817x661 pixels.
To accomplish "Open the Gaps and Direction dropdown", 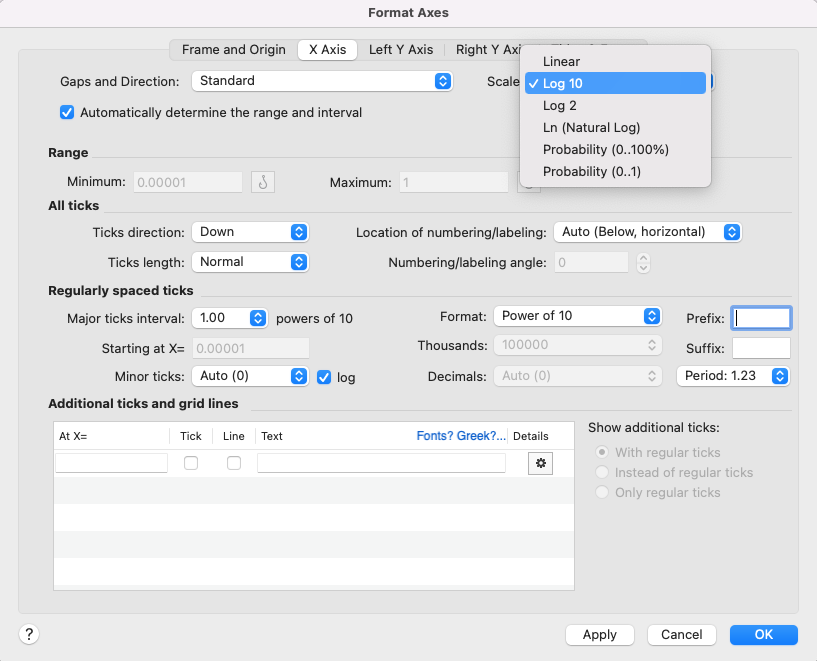I will pyautogui.click(x=321, y=81).
